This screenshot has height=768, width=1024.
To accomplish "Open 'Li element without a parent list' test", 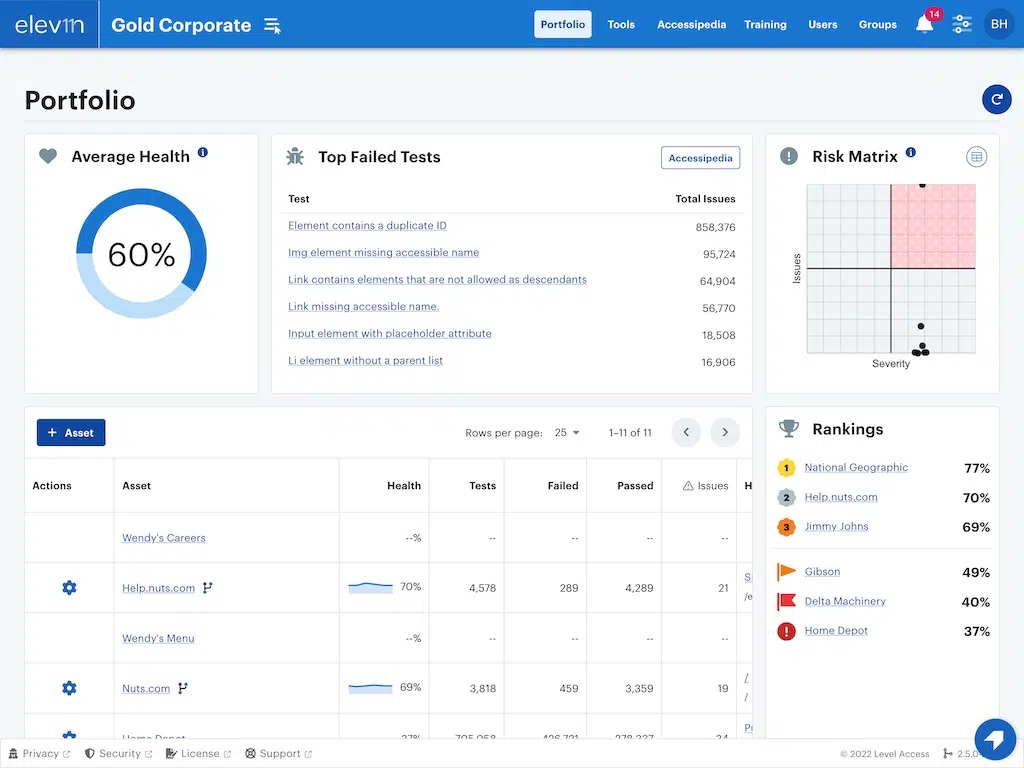I will (365, 360).
